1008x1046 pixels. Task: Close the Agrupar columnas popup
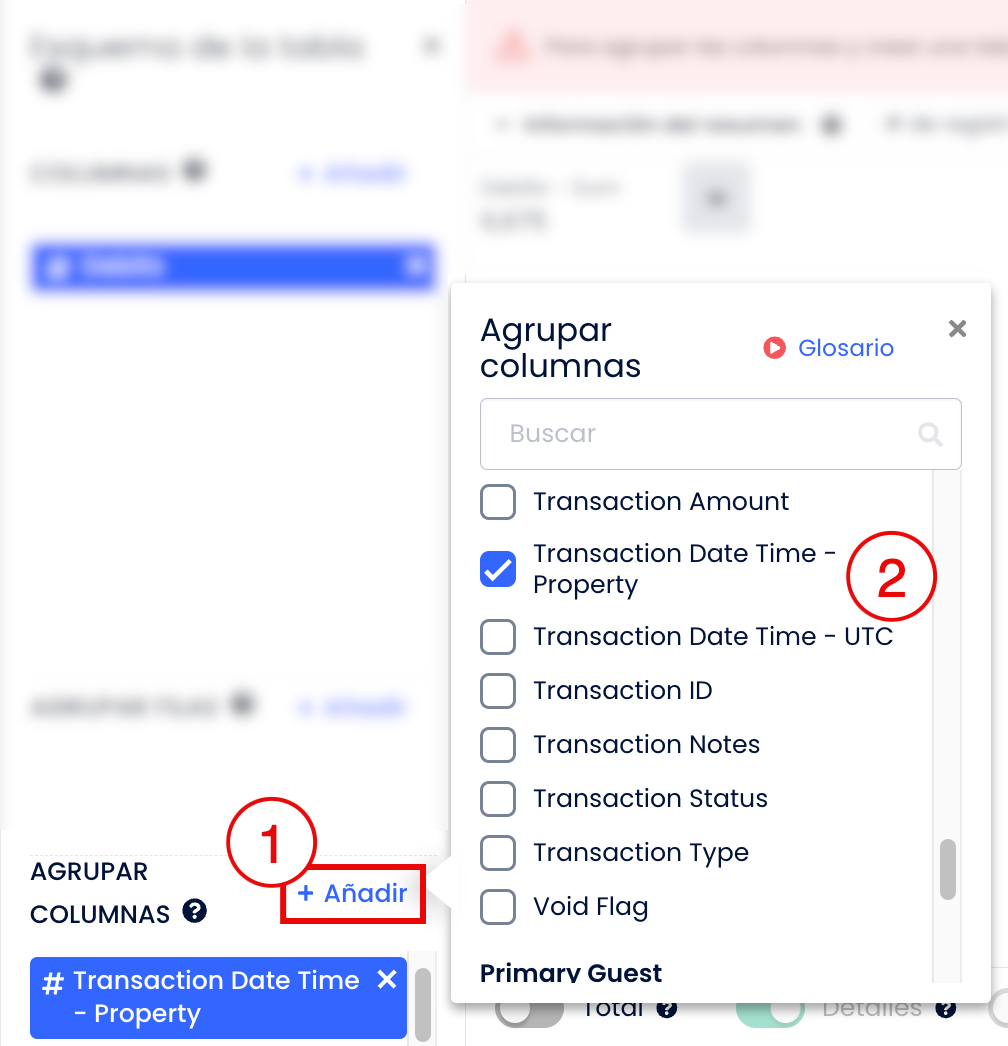957,328
